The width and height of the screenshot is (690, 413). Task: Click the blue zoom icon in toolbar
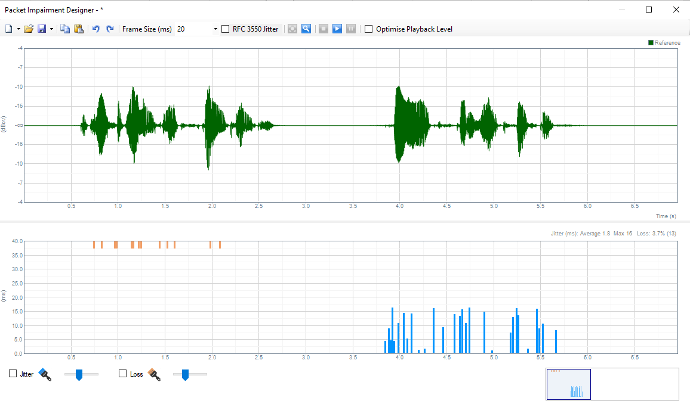click(x=306, y=29)
